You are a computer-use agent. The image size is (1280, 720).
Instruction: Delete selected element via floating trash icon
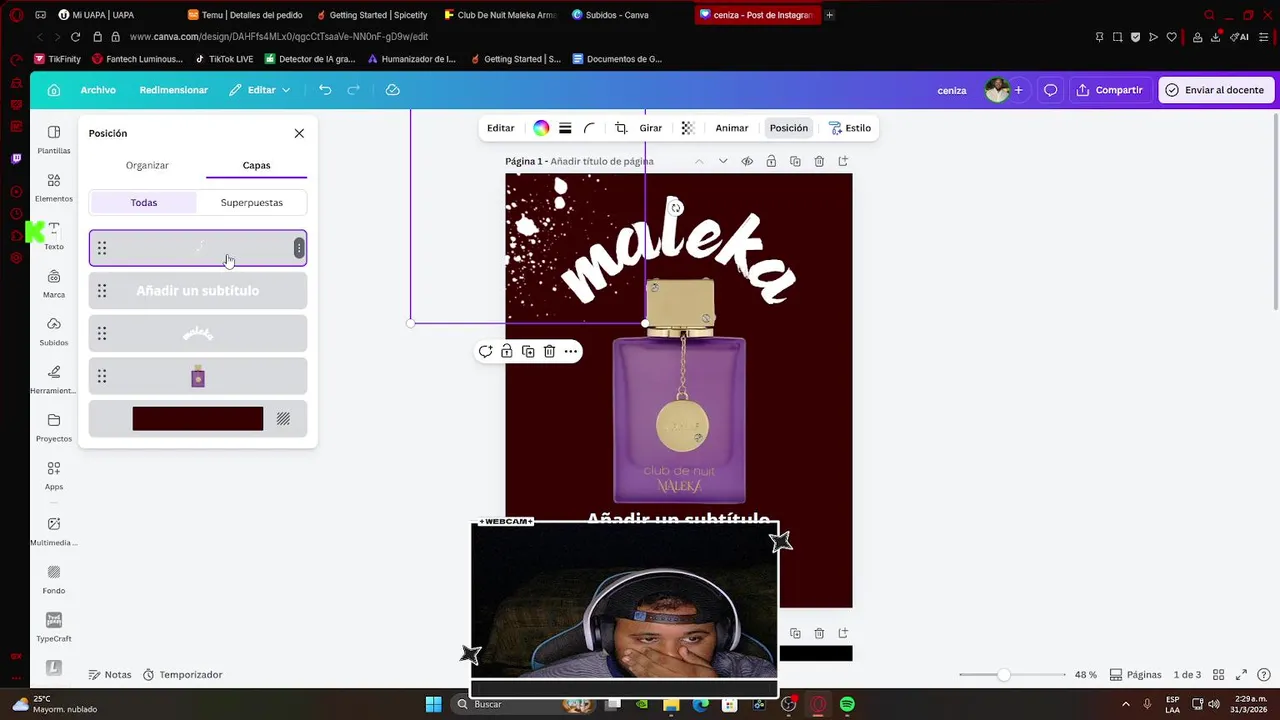click(549, 351)
